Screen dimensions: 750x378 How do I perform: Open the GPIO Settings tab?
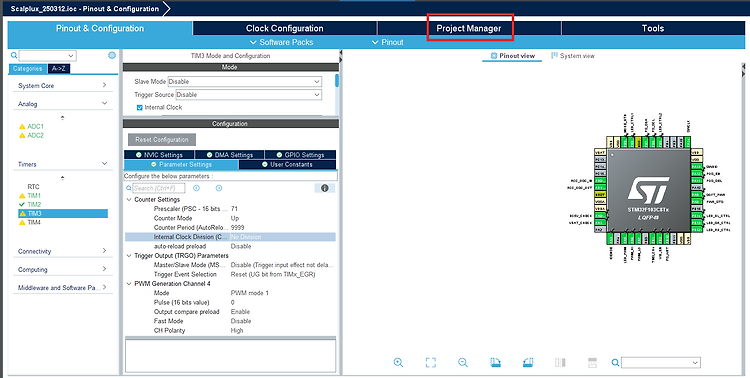pyautogui.click(x=300, y=155)
